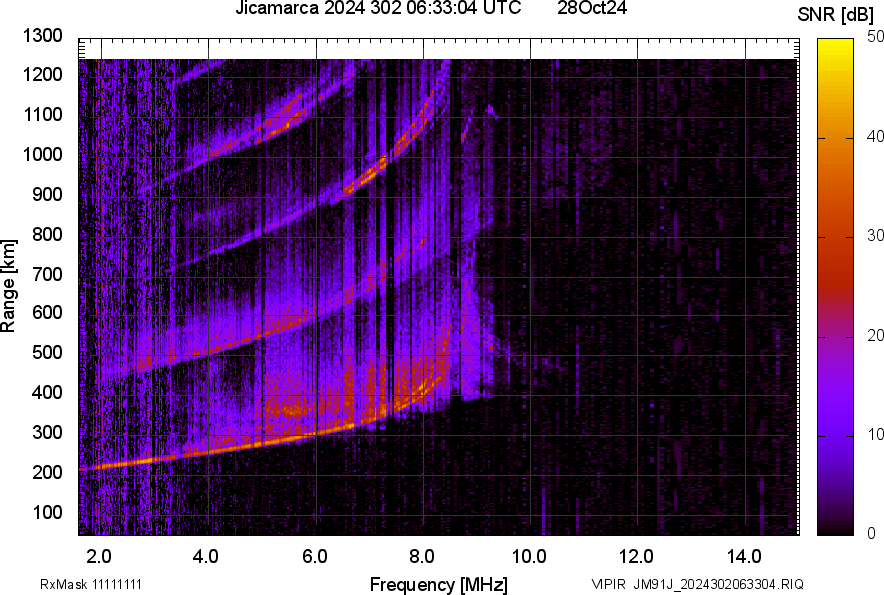This screenshot has width=884, height=595.
Task: Click the range axis label '200'
Action: coord(47,473)
